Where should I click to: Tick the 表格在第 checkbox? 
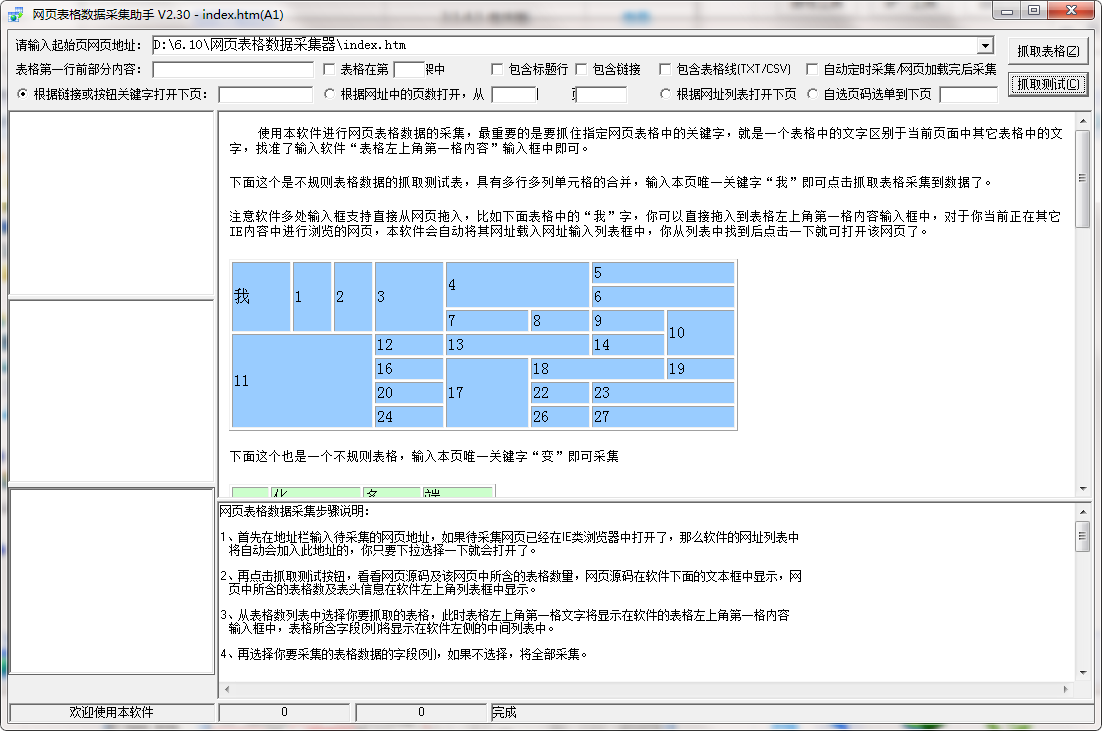[330, 70]
